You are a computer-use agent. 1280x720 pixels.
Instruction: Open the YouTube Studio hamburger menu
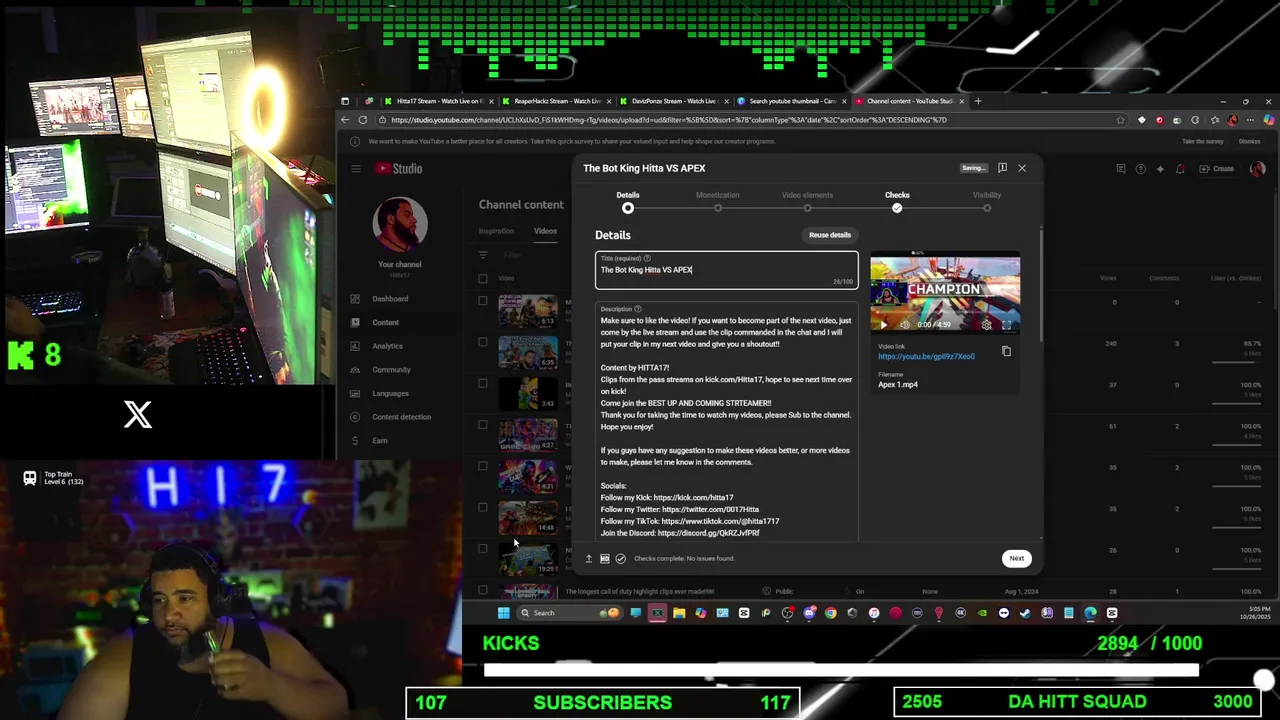point(355,169)
